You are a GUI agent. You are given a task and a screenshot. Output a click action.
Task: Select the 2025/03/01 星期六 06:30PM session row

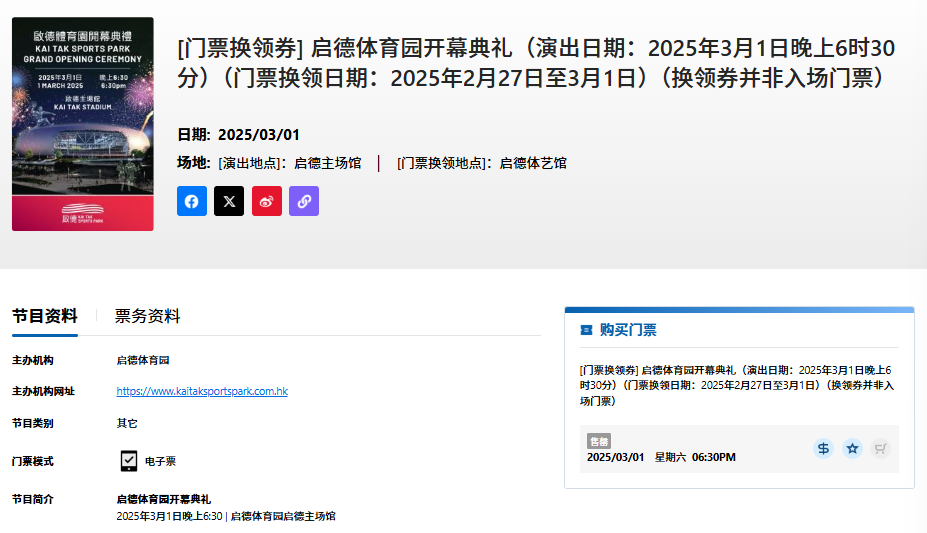(739, 449)
